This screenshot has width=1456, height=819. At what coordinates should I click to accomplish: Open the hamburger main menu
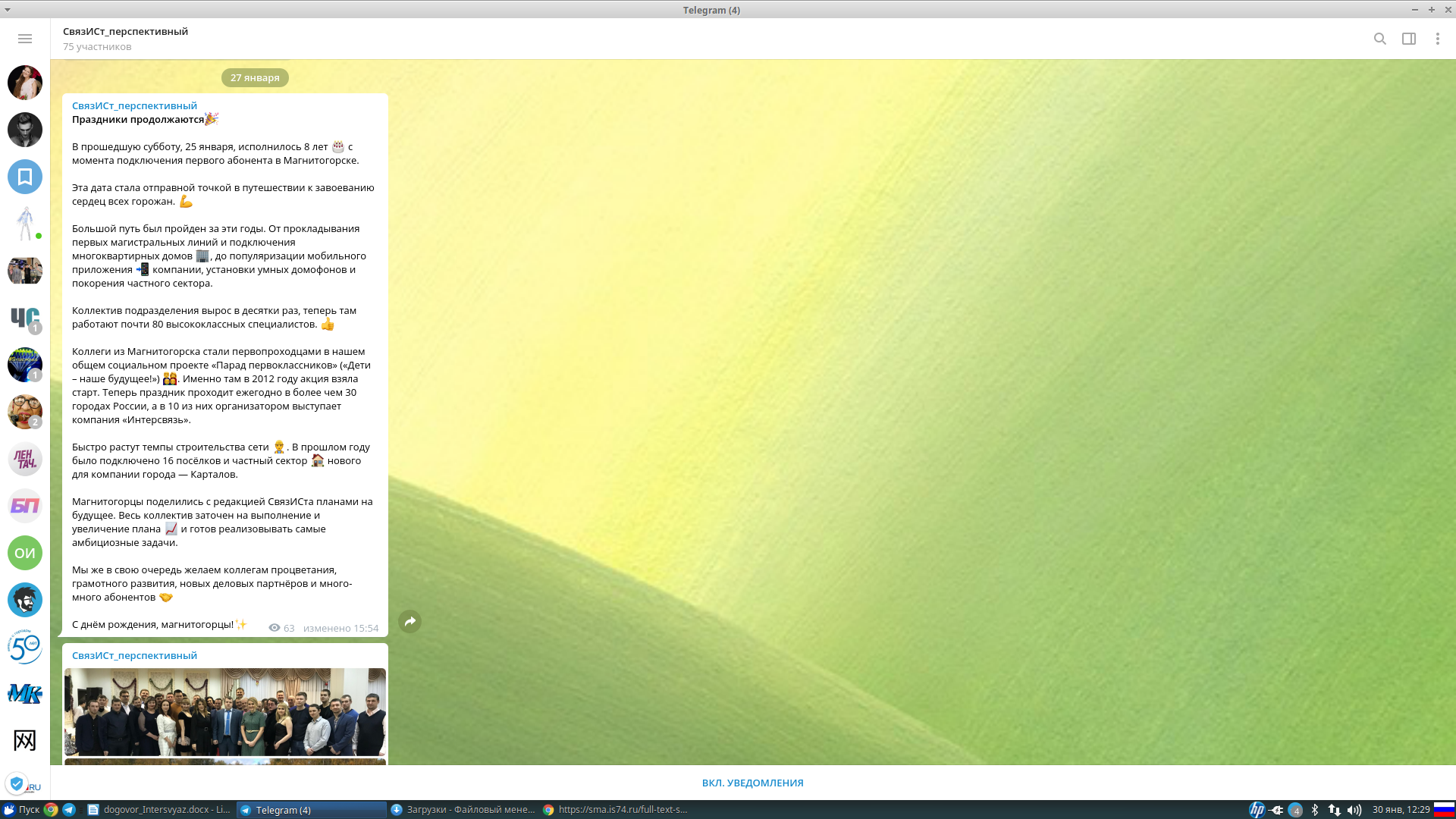tap(25, 39)
